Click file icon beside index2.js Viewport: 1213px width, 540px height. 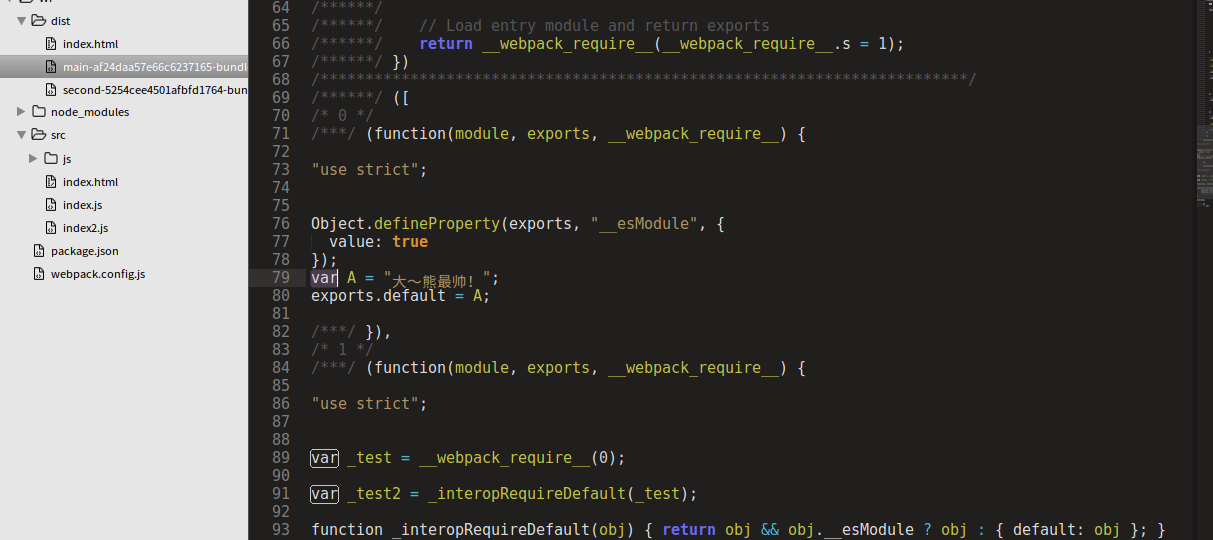tap(52, 227)
